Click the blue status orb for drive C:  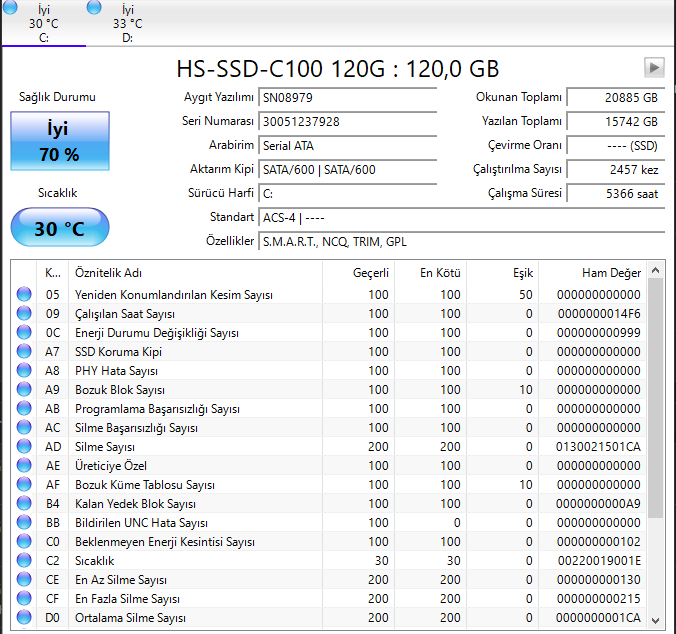coord(10,8)
